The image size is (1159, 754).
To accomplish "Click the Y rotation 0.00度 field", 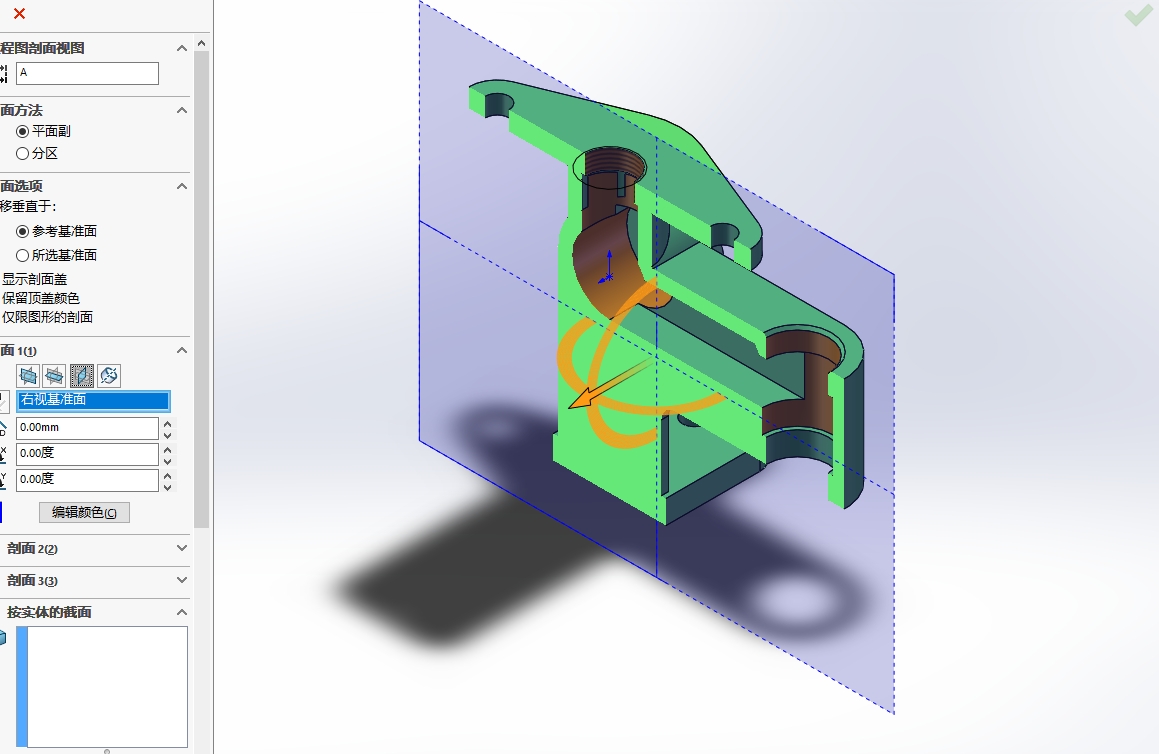I will click(x=87, y=480).
